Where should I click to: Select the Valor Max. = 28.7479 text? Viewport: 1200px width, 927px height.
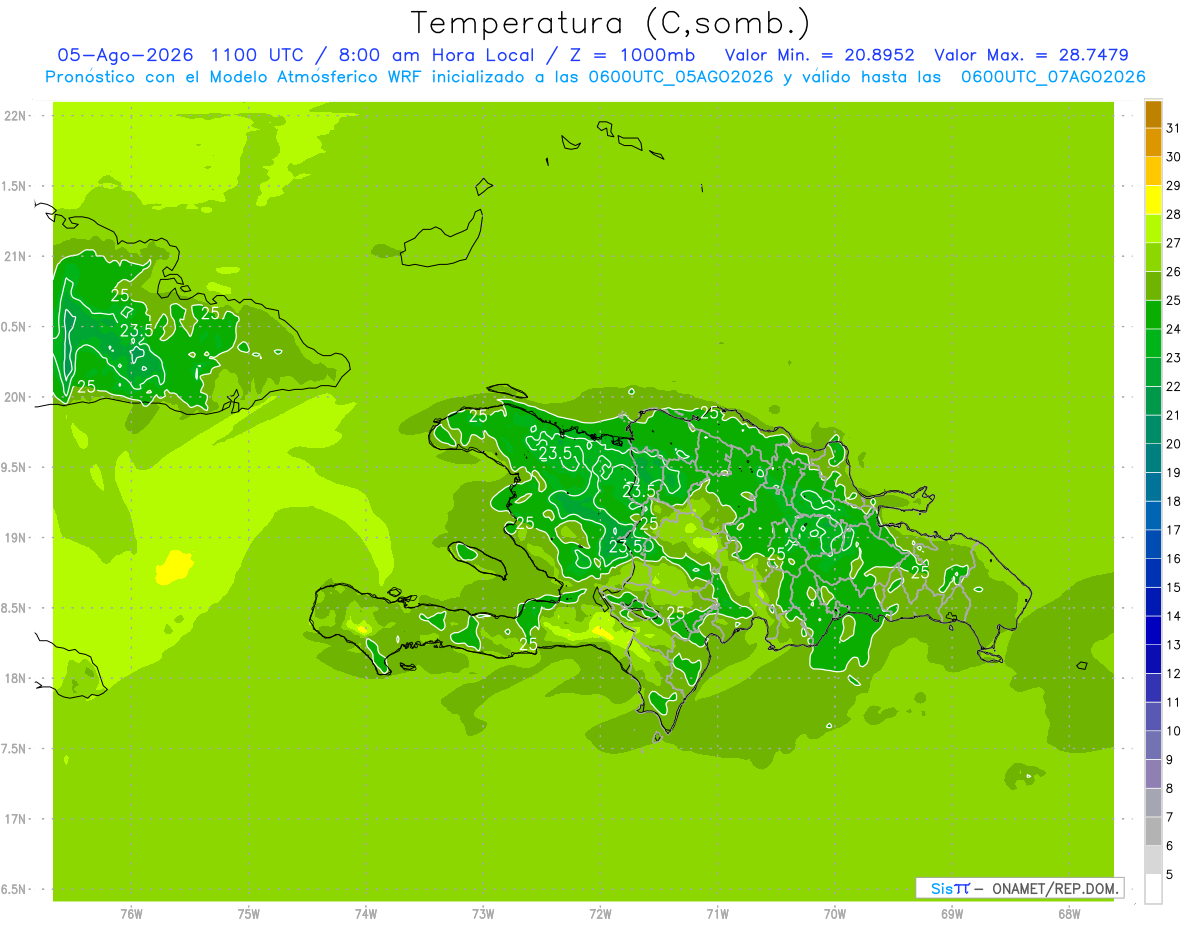click(x=1031, y=55)
